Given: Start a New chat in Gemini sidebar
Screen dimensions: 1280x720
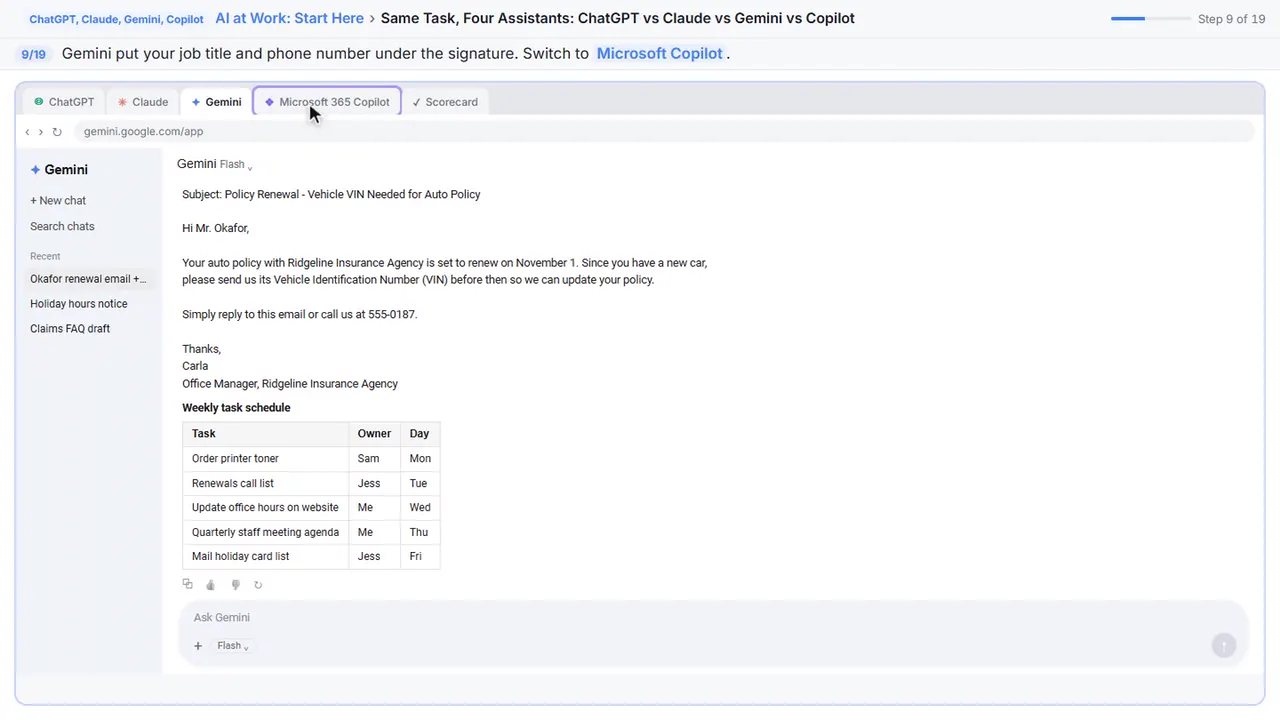Looking at the screenshot, I should point(58,201).
